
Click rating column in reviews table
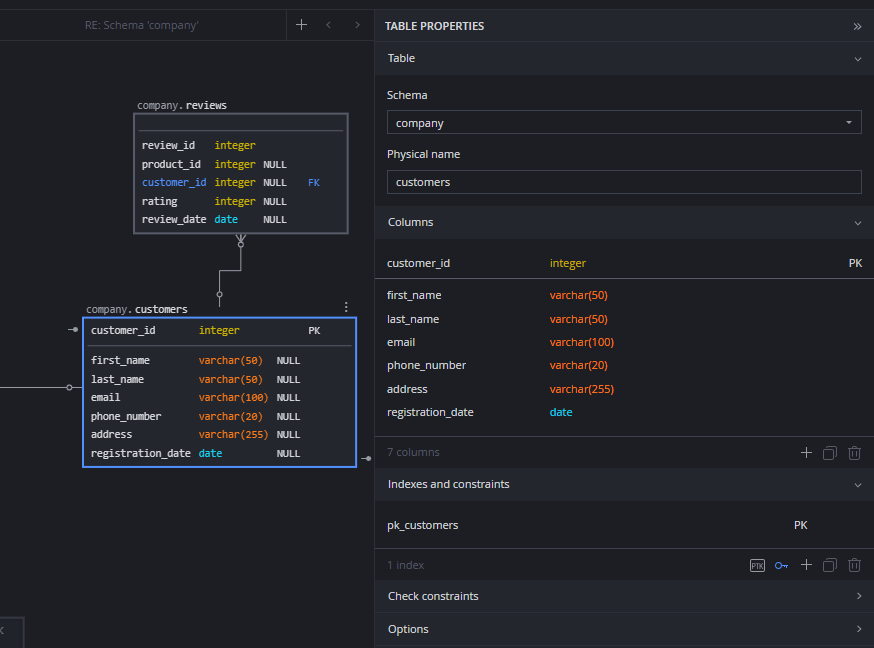click(x=159, y=201)
